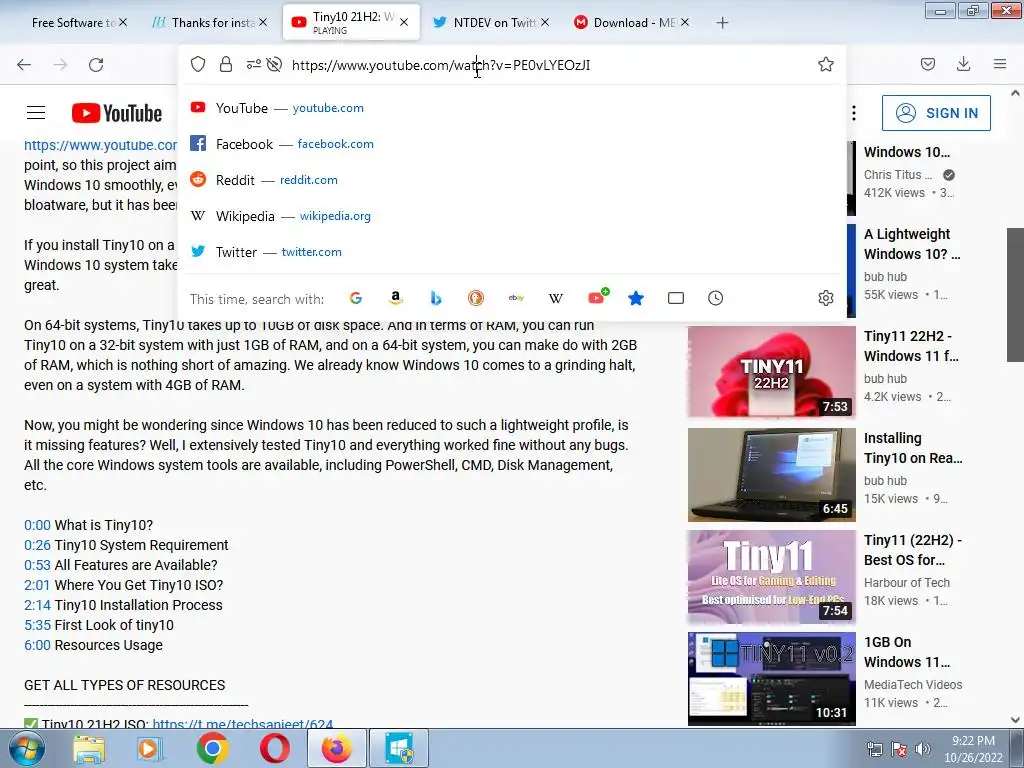Search within Bookmarks via the star icon

(636, 298)
